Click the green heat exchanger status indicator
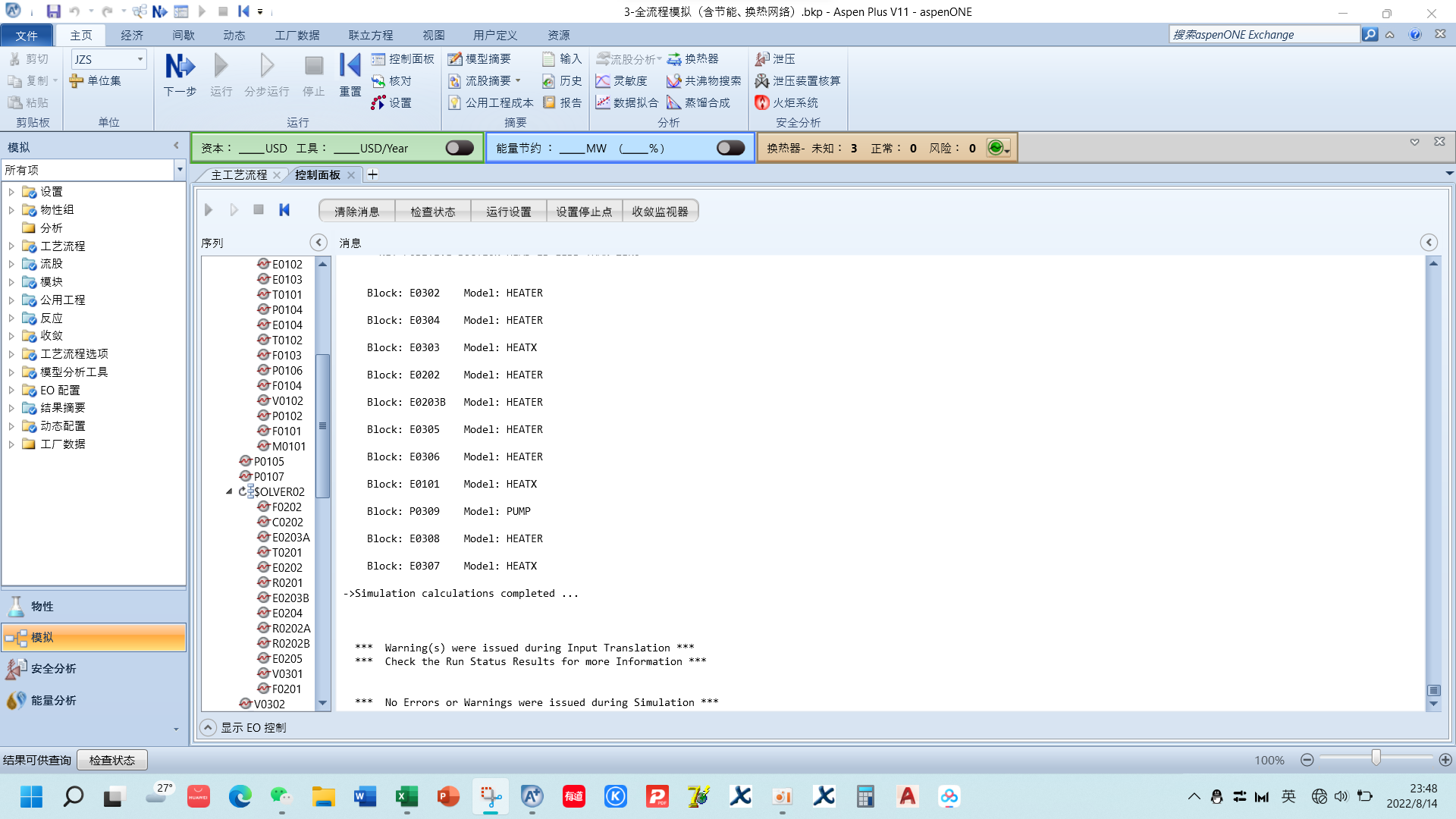 click(996, 148)
